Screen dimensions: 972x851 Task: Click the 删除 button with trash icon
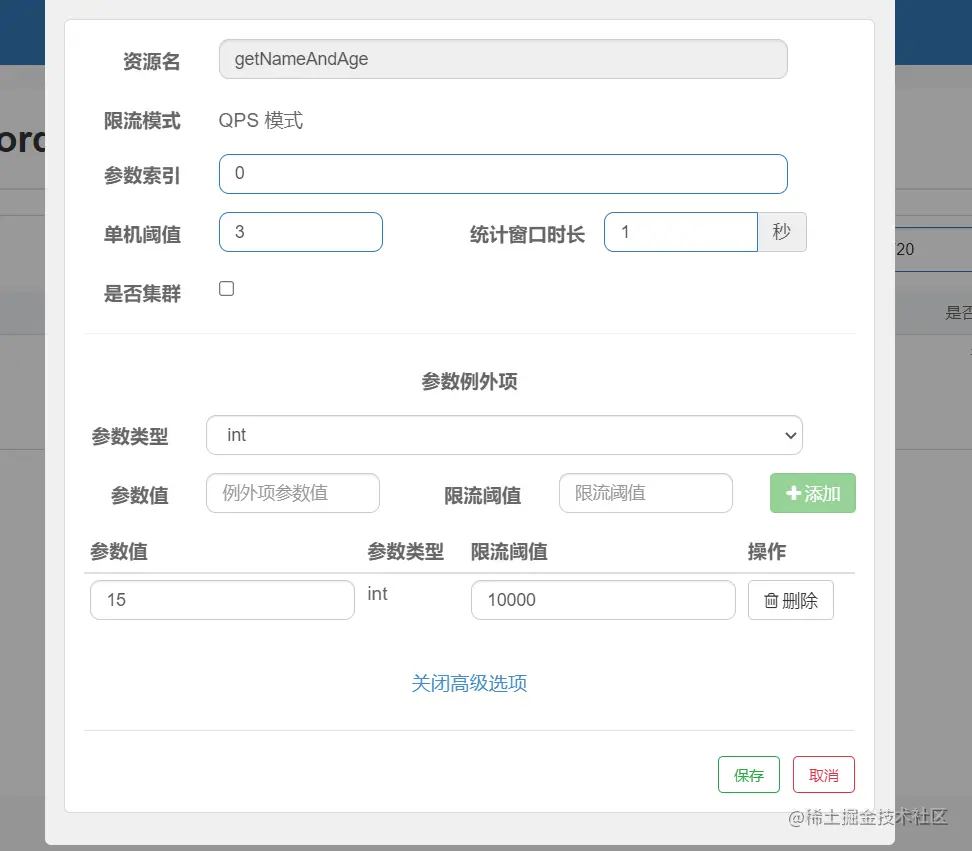click(790, 600)
